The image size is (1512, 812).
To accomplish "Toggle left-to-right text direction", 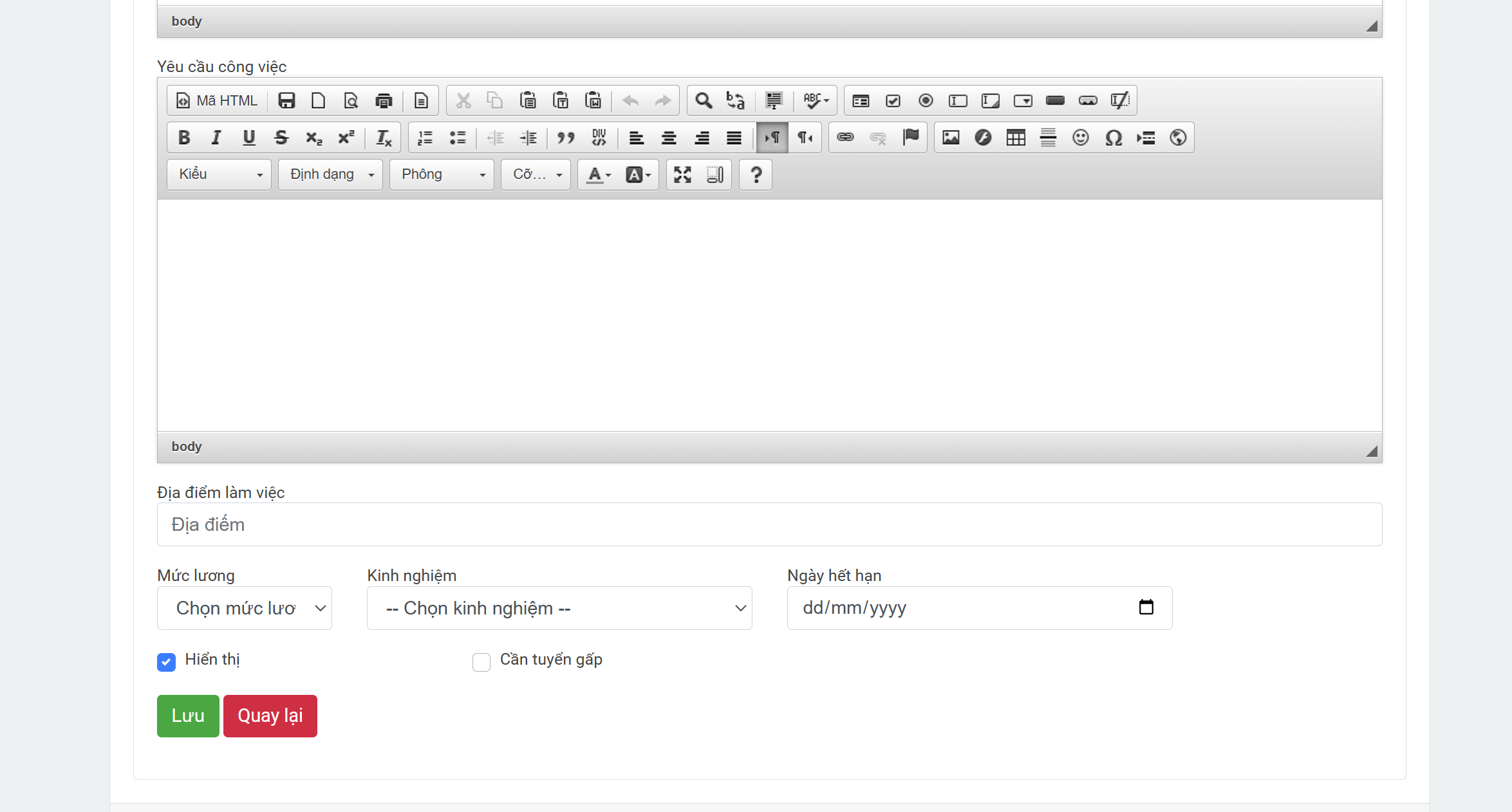I will [x=772, y=138].
